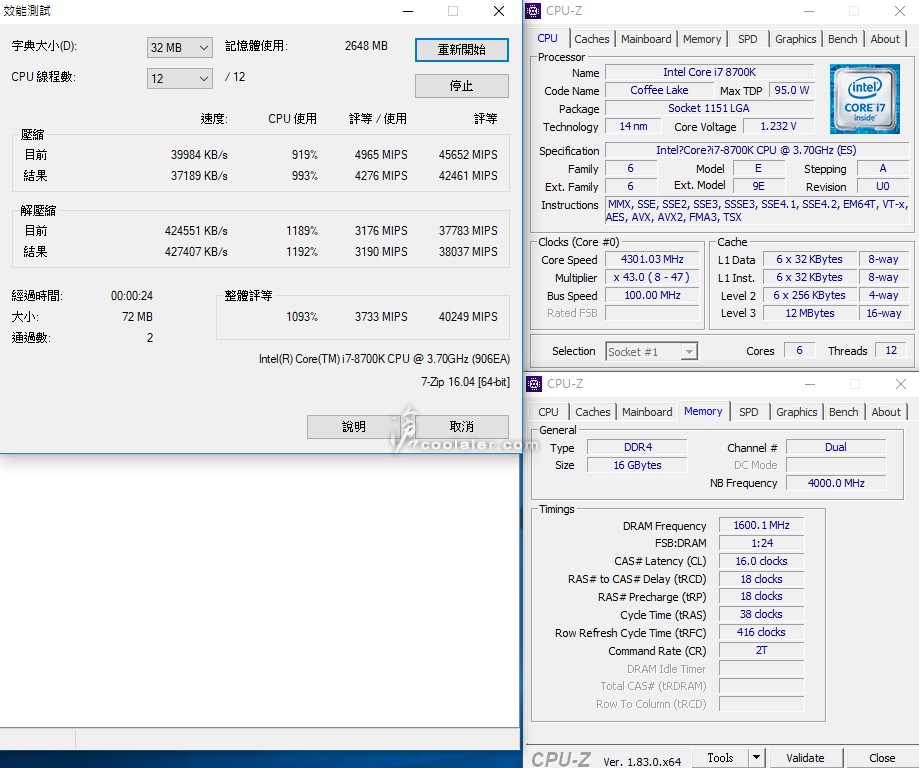Click the NB Frequency value 4000.0 MHz
This screenshot has height=768, width=919.
pos(836,483)
